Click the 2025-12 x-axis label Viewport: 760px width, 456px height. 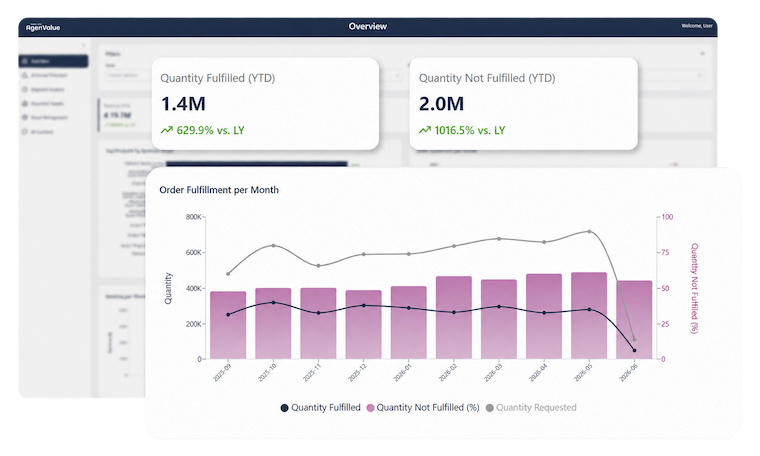[358, 373]
